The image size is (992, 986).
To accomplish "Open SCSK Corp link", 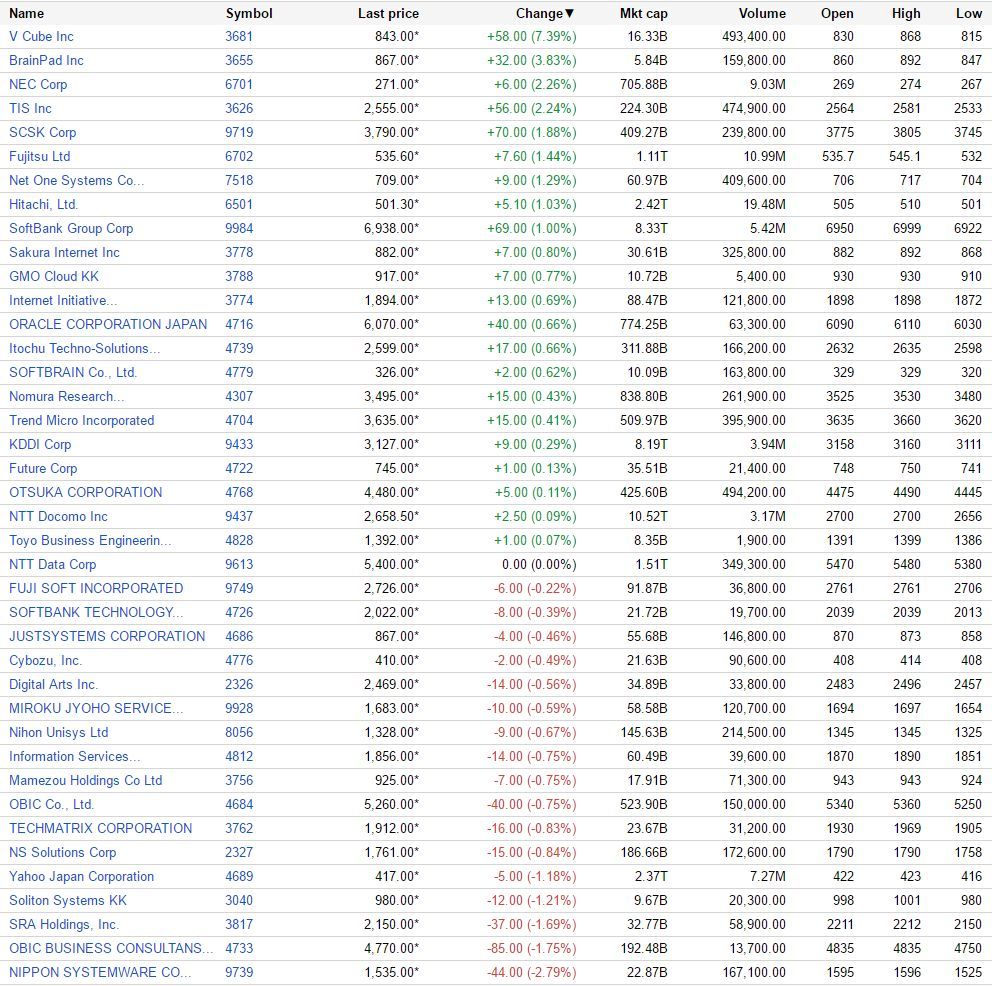I will point(42,133).
